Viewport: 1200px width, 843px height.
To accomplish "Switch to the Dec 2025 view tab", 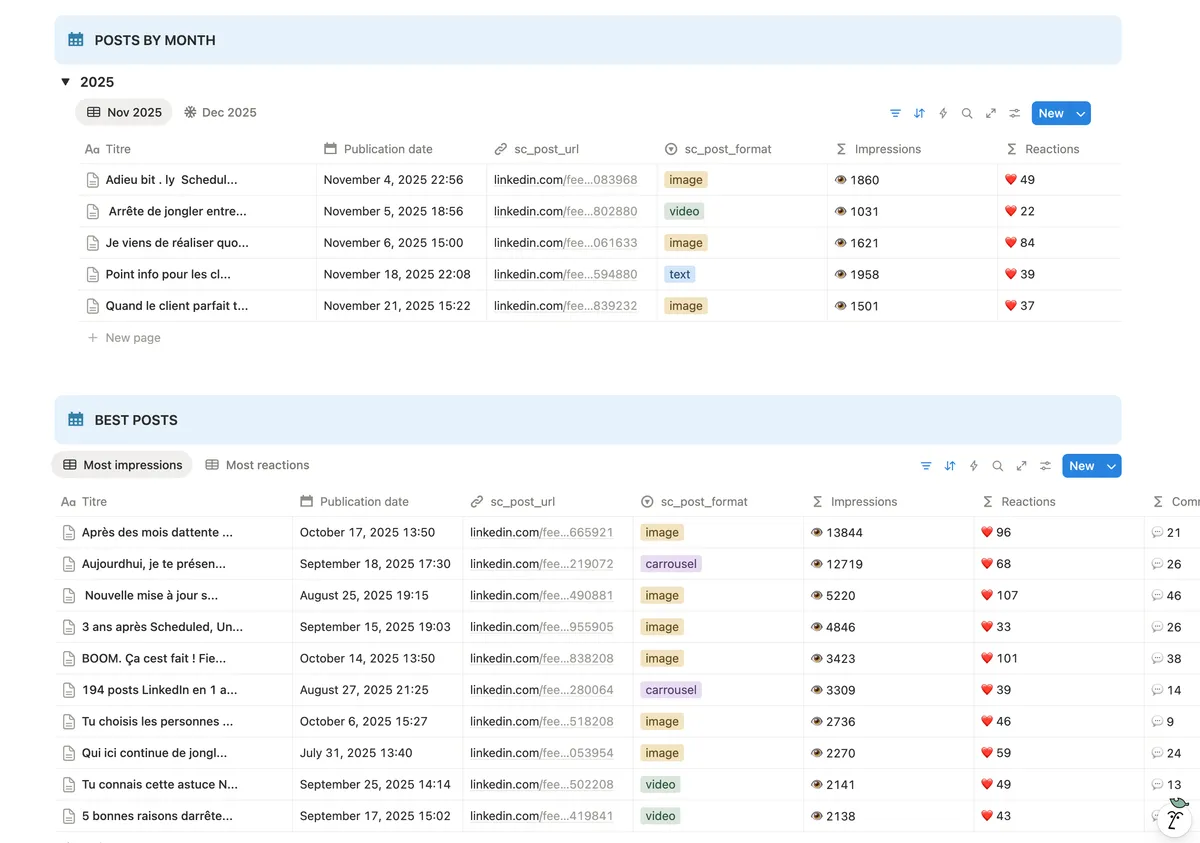I will (x=220, y=113).
